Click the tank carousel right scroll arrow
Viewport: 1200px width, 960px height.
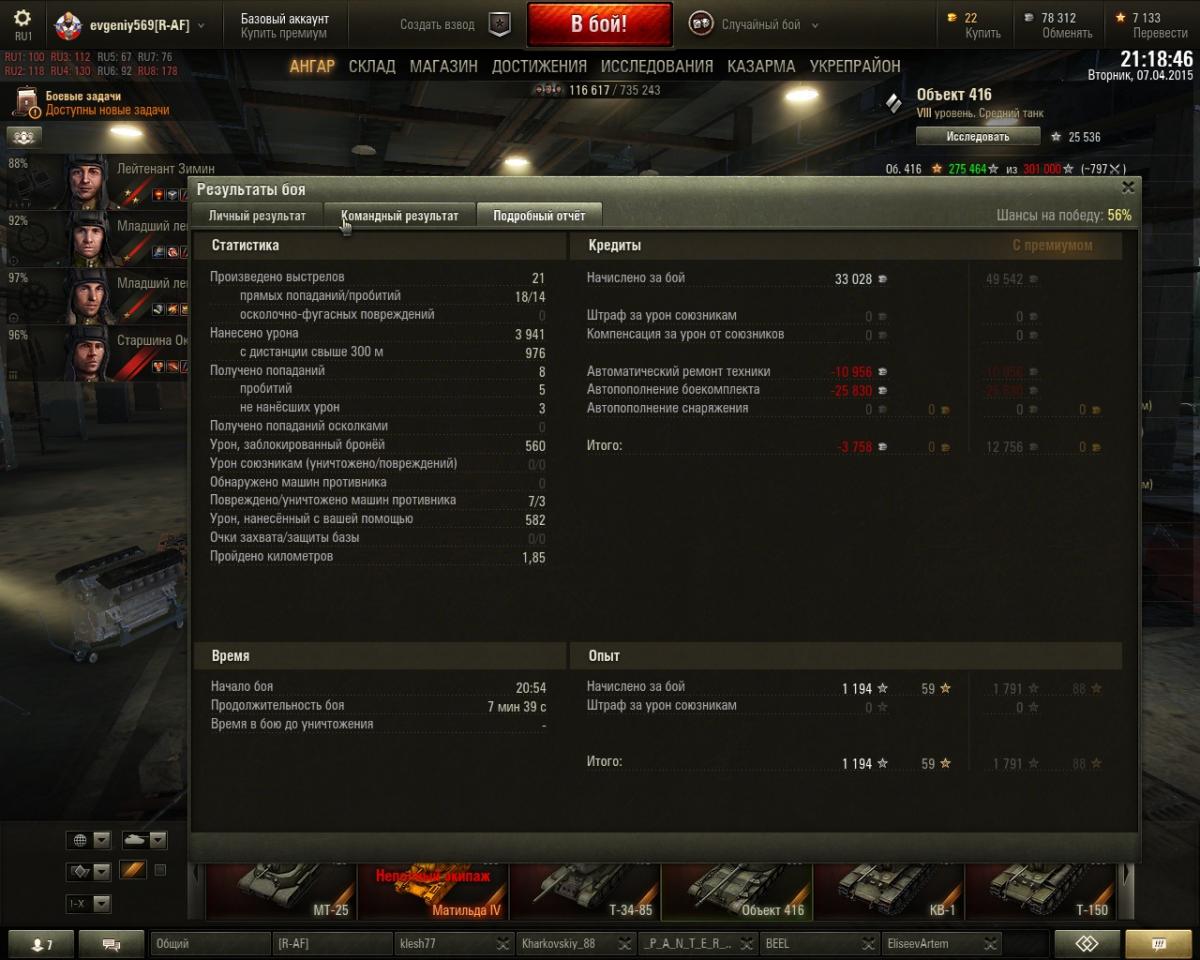click(1128, 890)
